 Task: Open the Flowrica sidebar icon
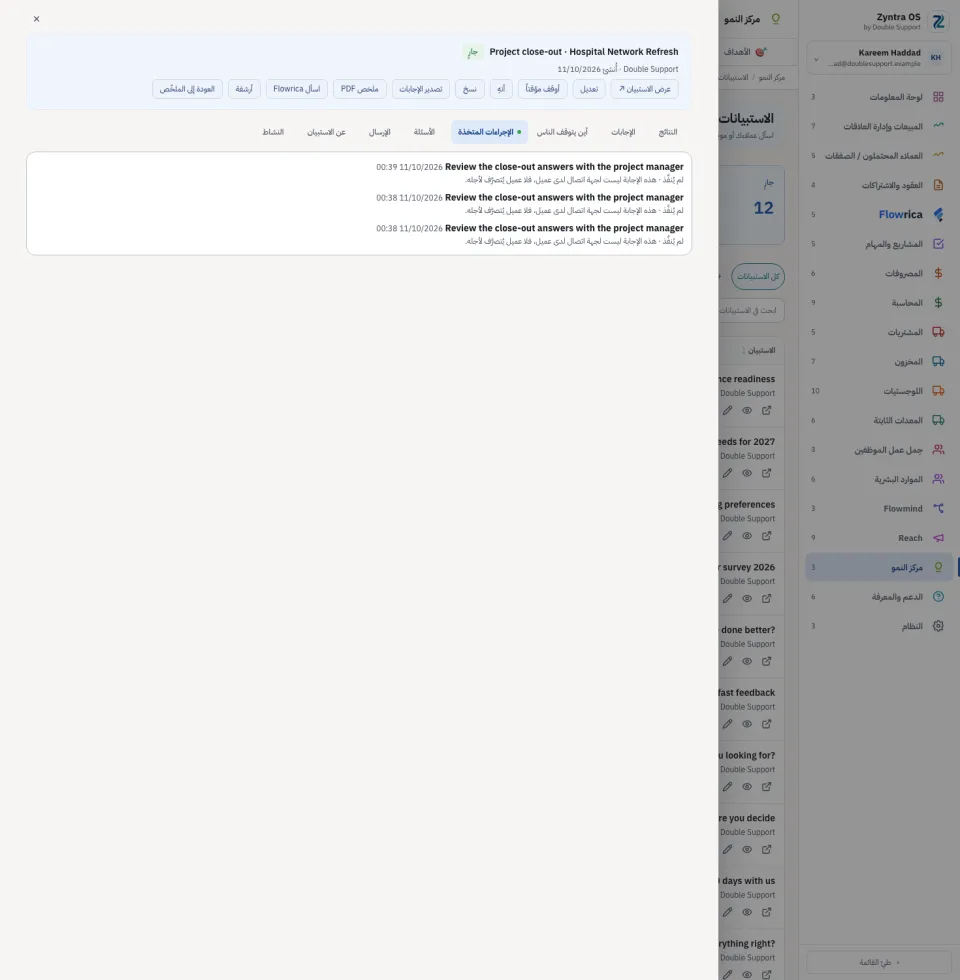pyautogui.click(x=938, y=214)
